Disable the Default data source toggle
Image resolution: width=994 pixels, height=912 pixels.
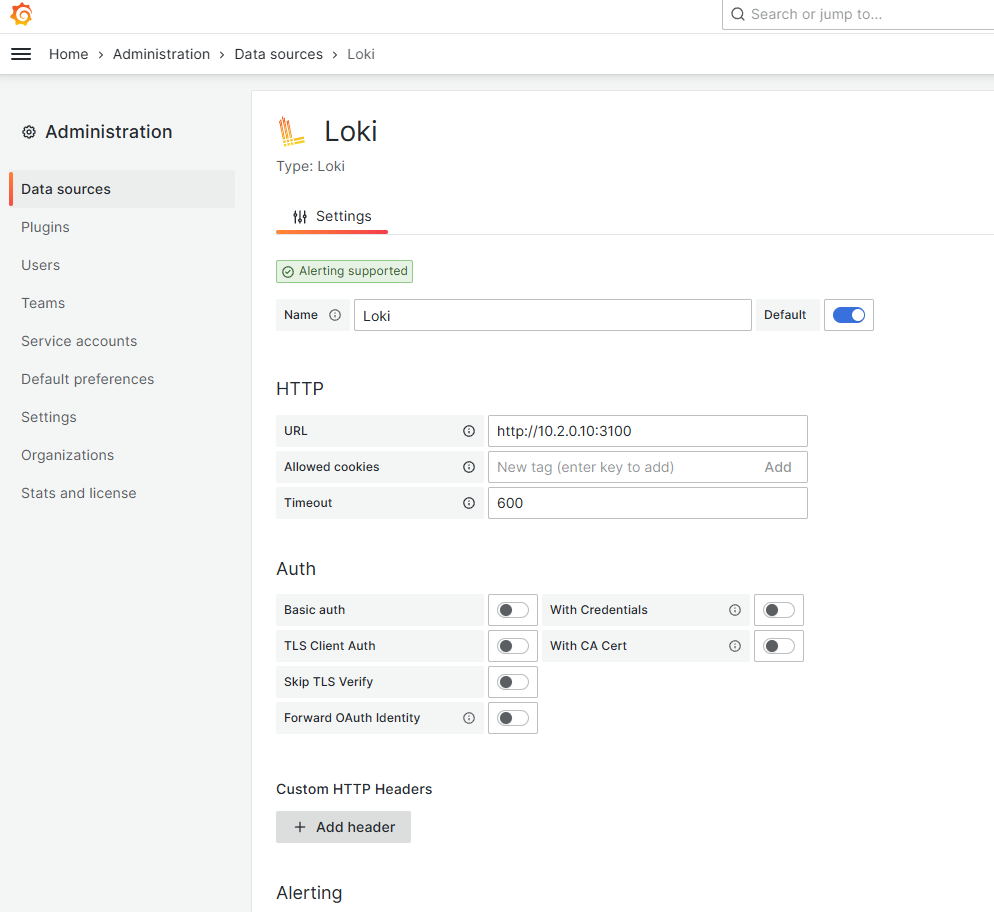(x=848, y=314)
